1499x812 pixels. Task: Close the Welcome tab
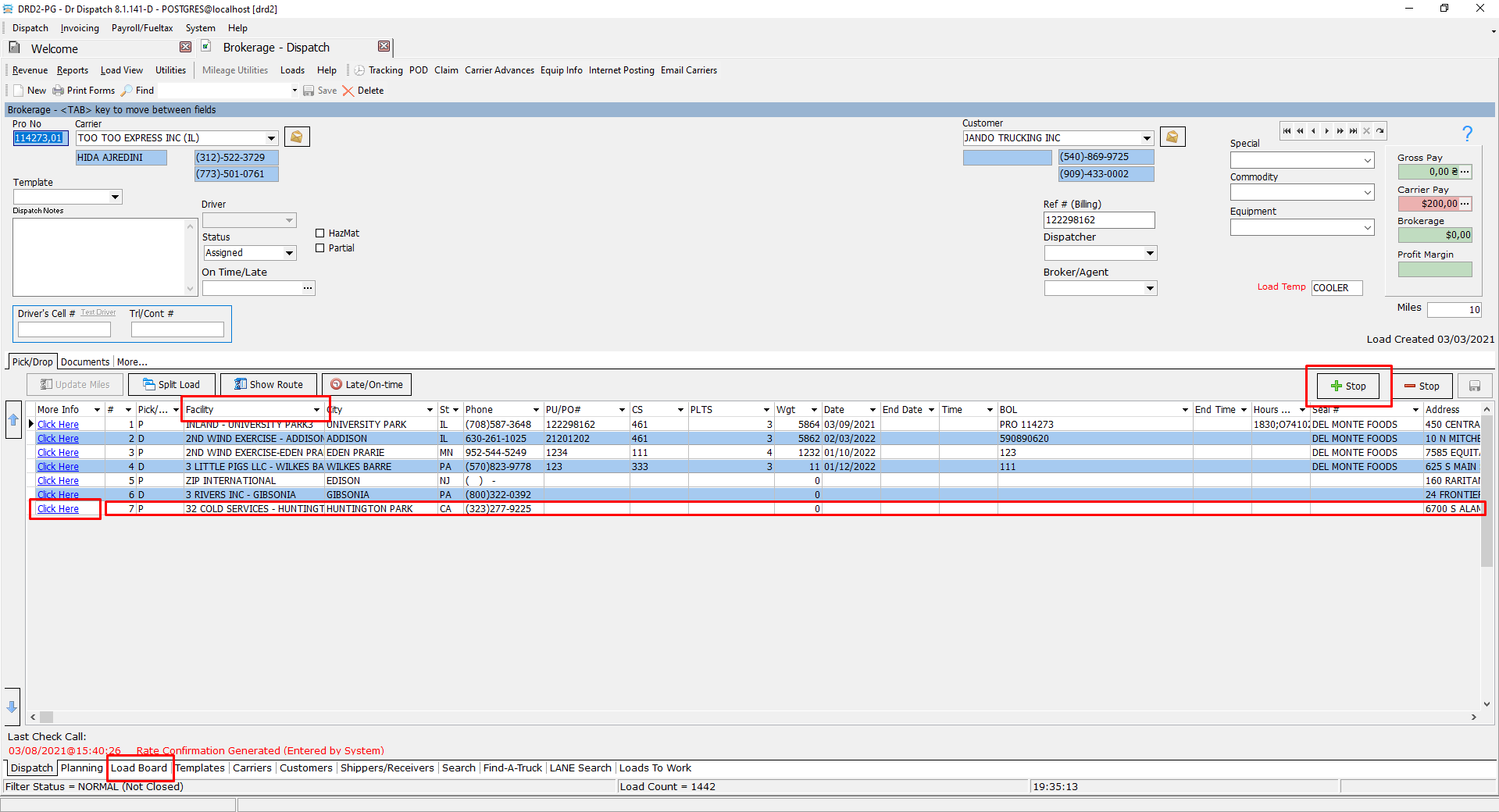(x=185, y=48)
